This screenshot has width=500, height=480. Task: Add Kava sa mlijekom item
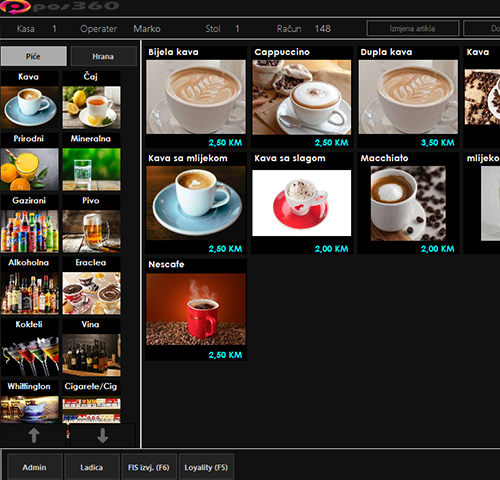click(x=196, y=203)
